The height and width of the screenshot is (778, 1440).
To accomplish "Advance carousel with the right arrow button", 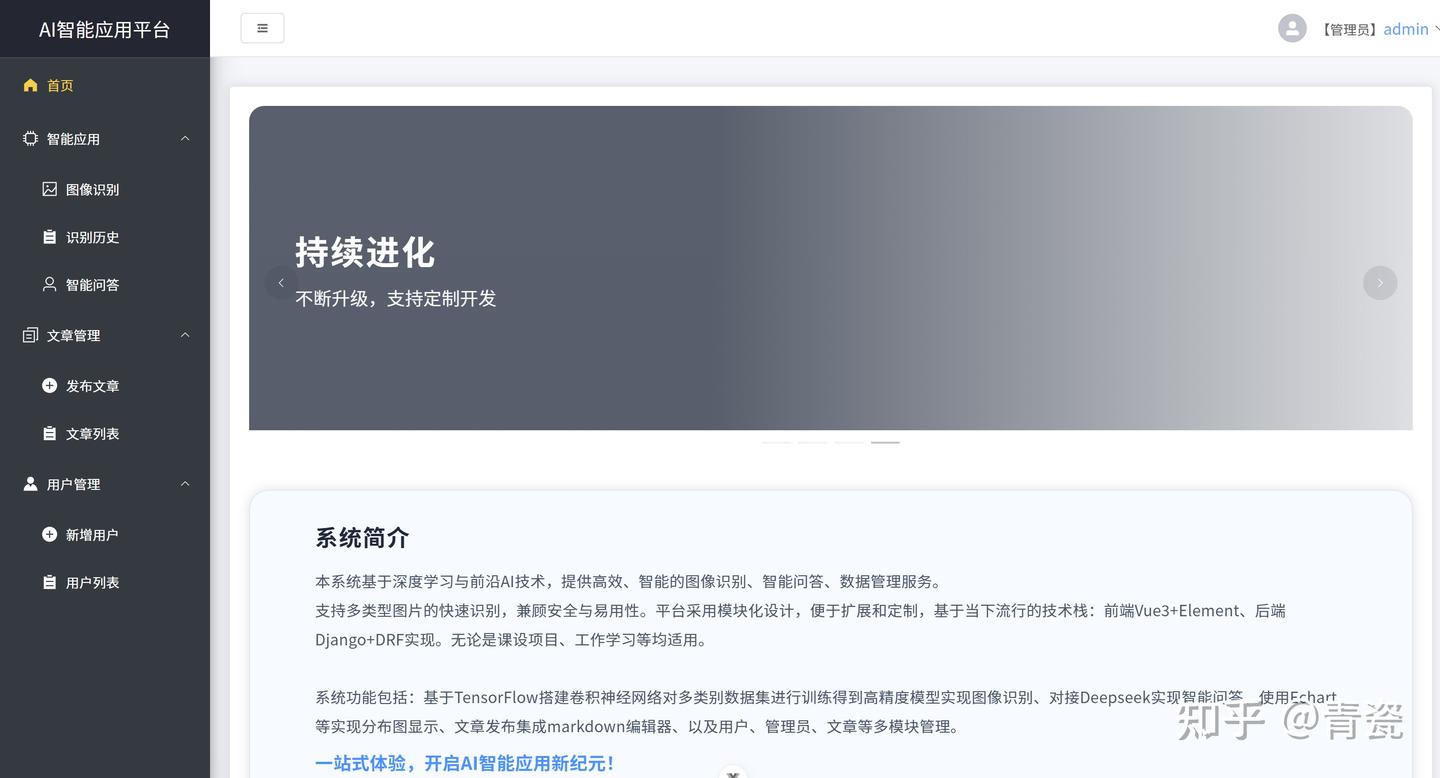I will coord(1380,282).
